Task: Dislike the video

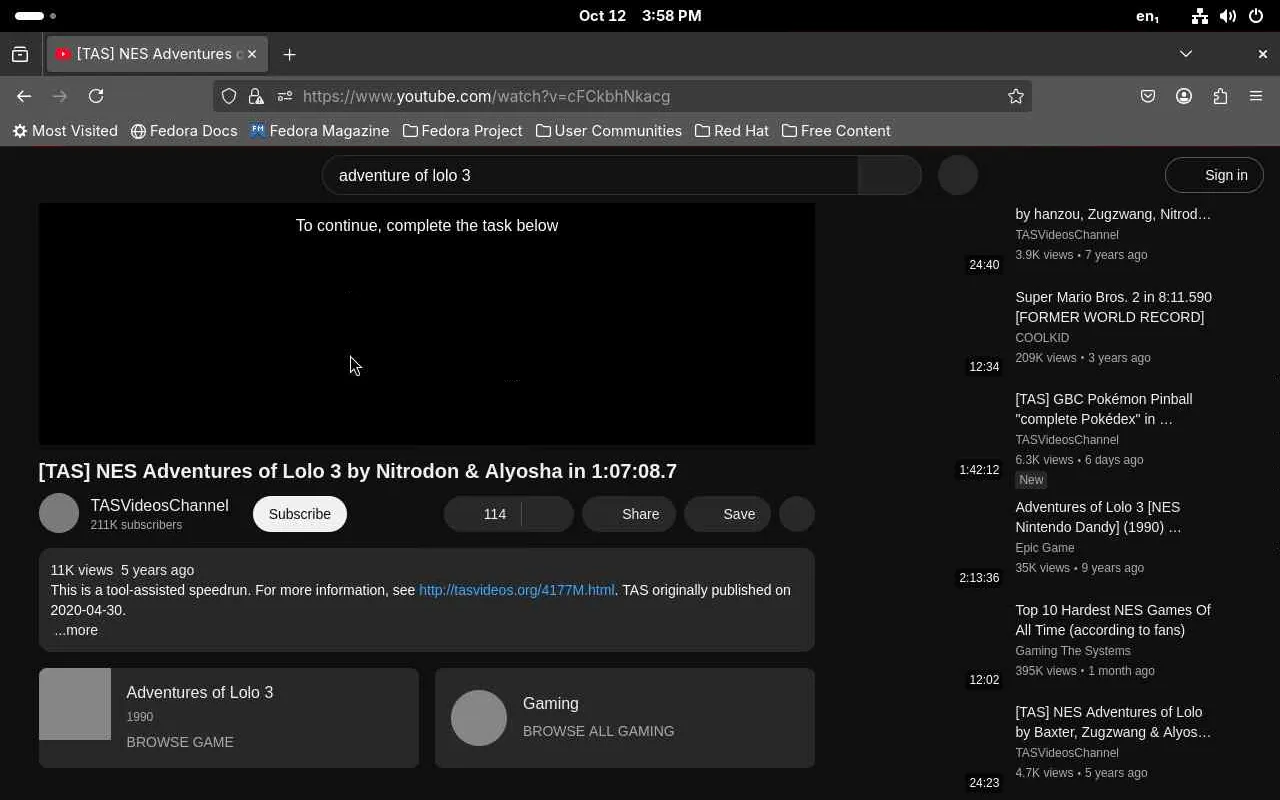Action: [x=547, y=514]
